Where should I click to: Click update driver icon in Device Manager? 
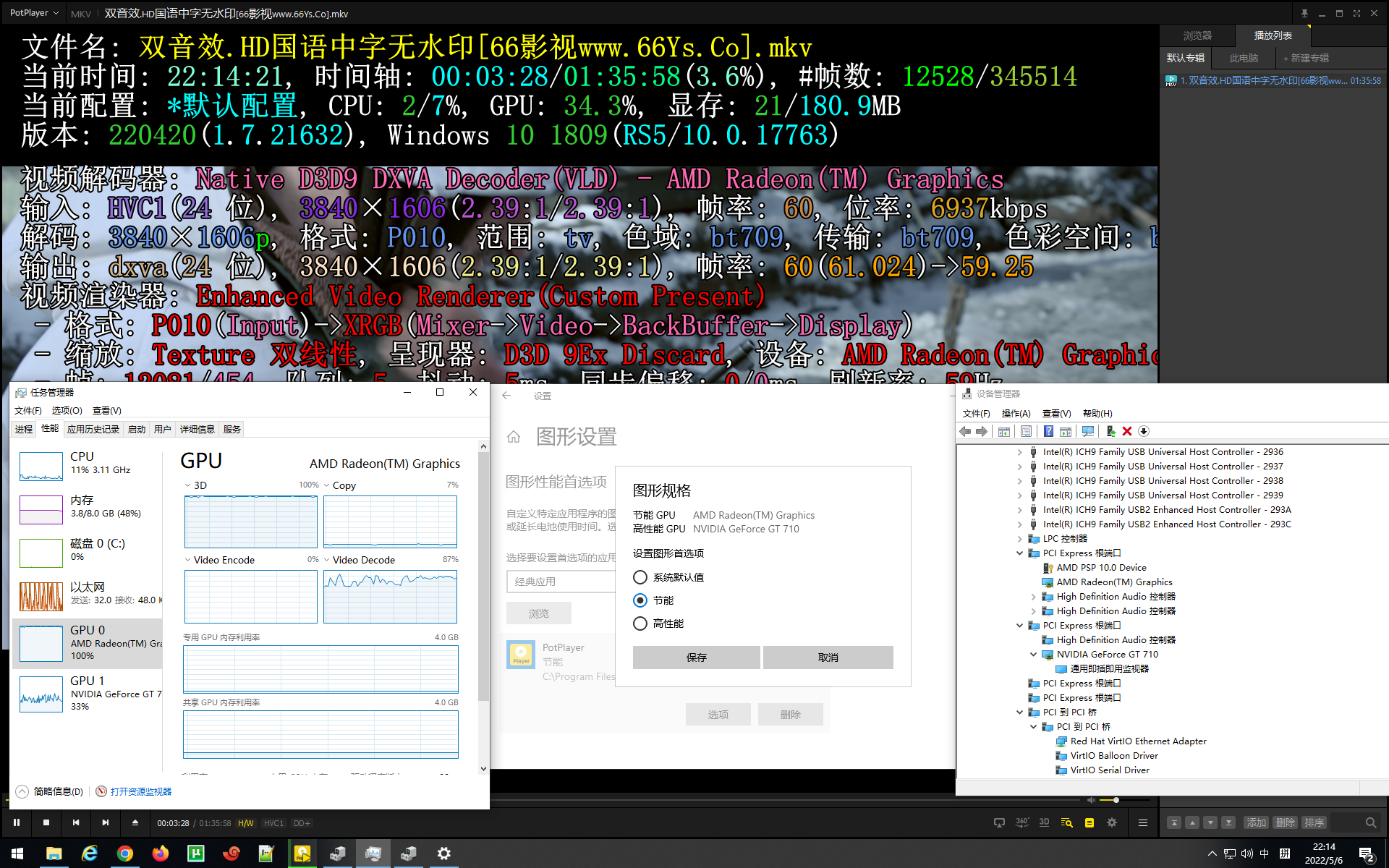click(x=1110, y=431)
